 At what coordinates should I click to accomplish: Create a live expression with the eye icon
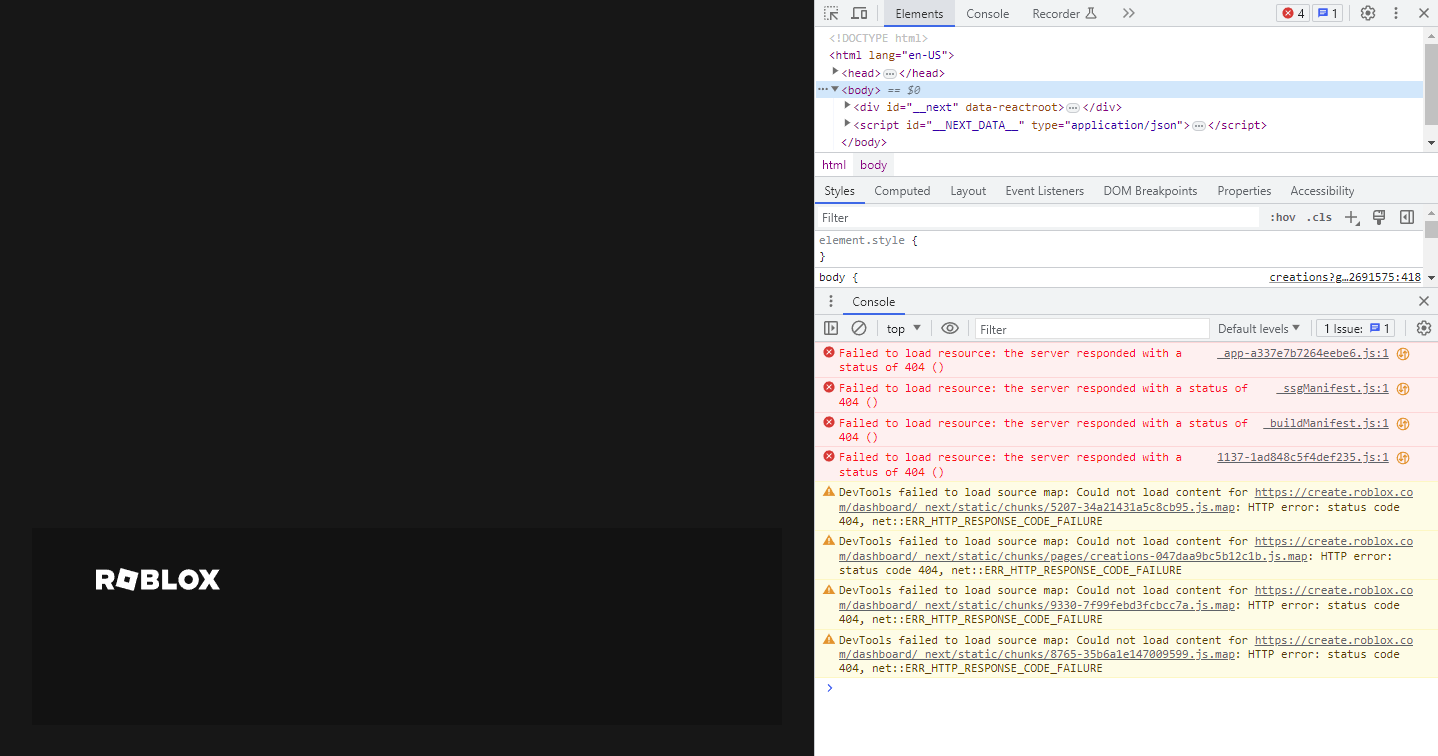click(x=950, y=328)
